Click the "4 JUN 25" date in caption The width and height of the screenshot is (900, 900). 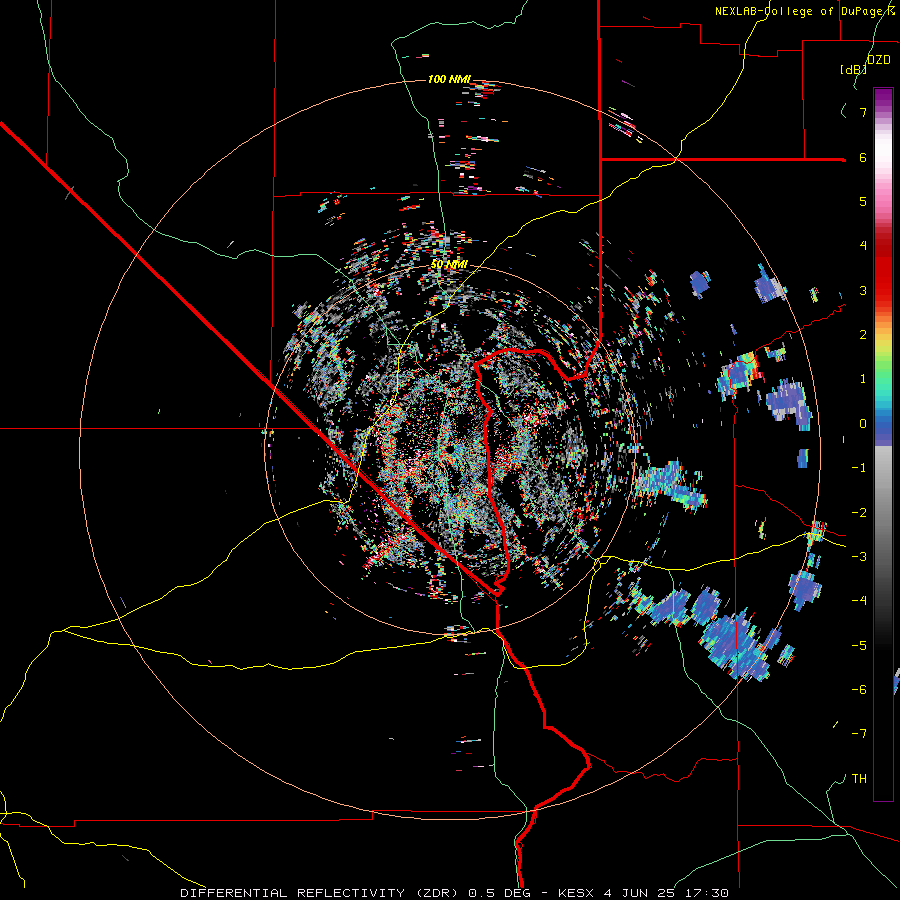pos(639,893)
